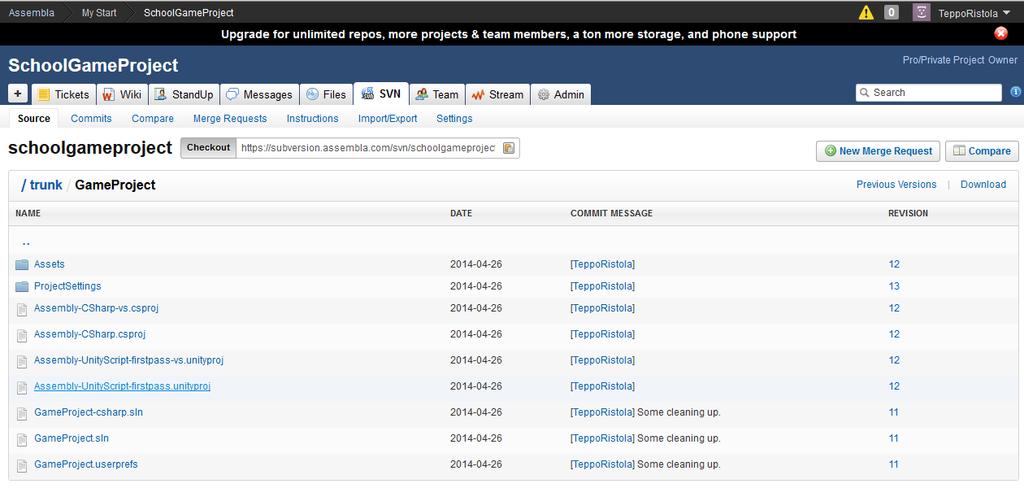Open the GameProject.userprefs file
The height and width of the screenshot is (488, 1024).
pyautogui.click(x=86, y=464)
